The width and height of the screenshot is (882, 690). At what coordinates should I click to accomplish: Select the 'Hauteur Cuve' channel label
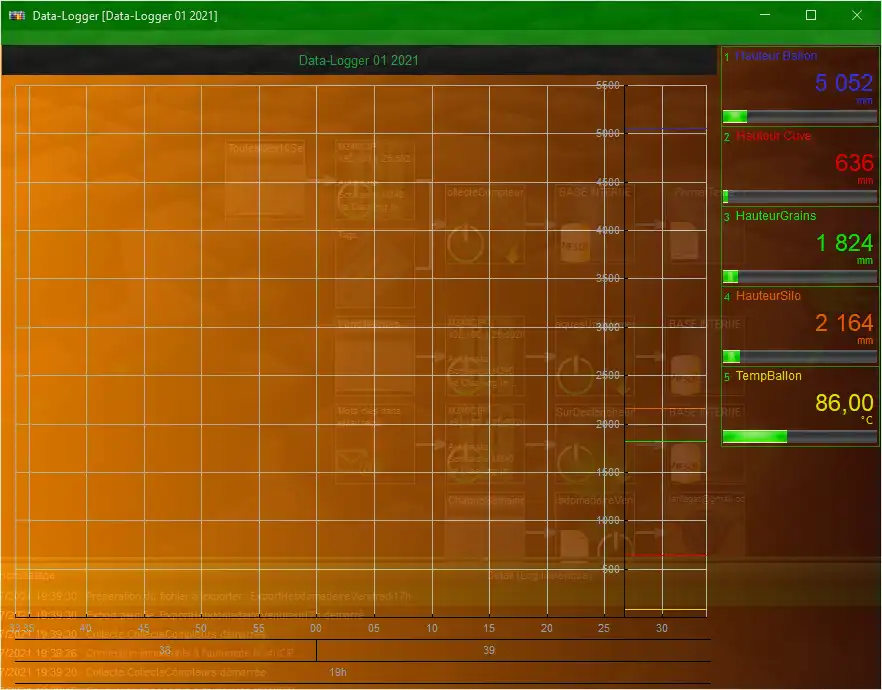point(773,136)
